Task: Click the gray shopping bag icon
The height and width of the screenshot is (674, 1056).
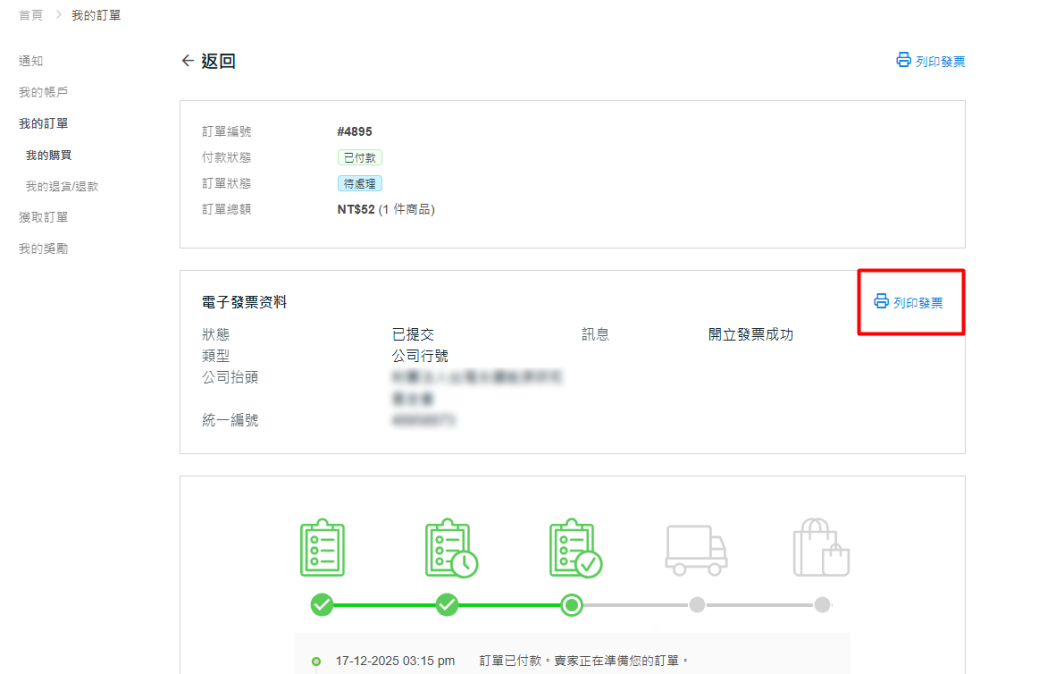Action: (x=820, y=548)
